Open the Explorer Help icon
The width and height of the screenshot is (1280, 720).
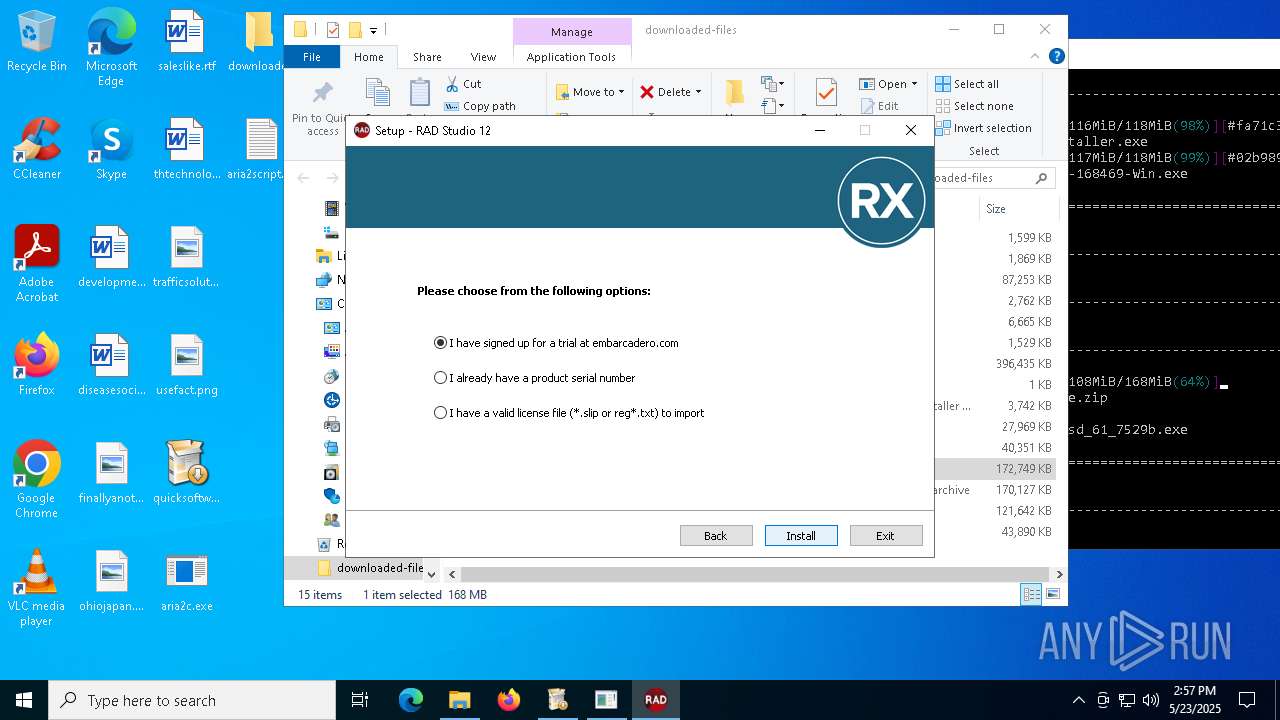click(1056, 57)
